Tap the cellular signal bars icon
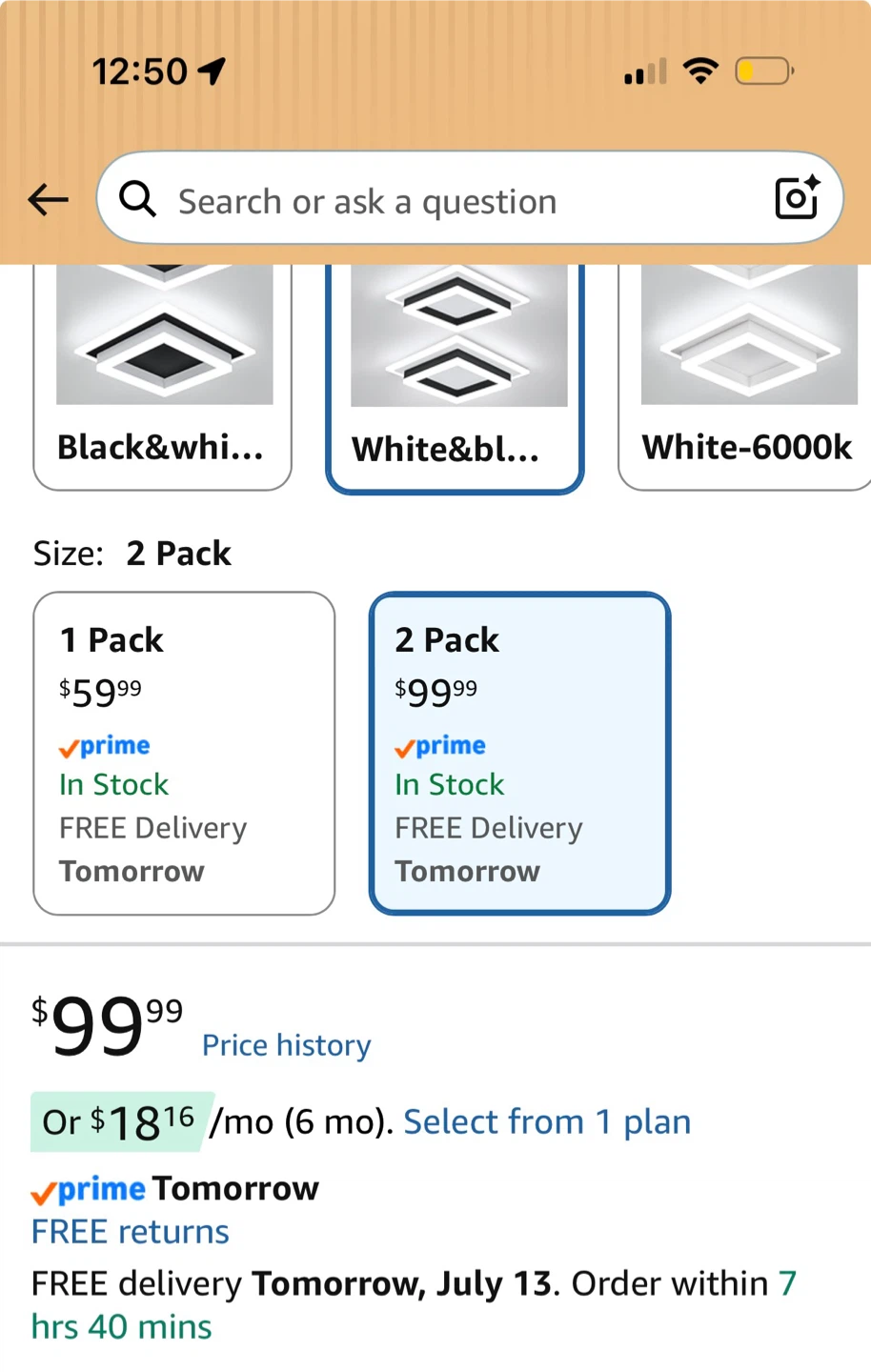 [x=645, y=72]
